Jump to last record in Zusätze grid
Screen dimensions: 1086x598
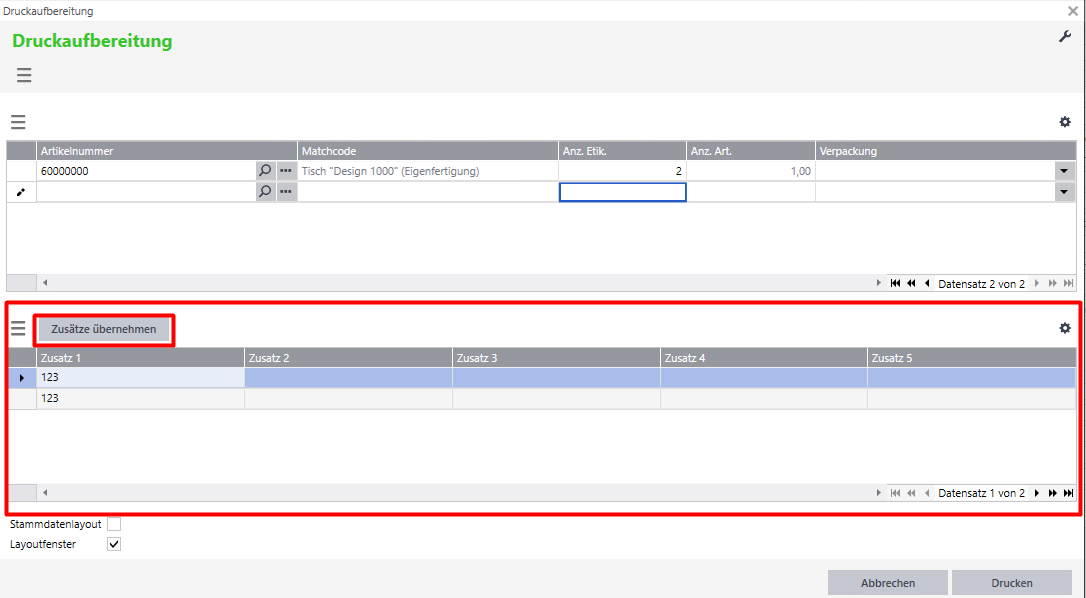point(1068,493)
